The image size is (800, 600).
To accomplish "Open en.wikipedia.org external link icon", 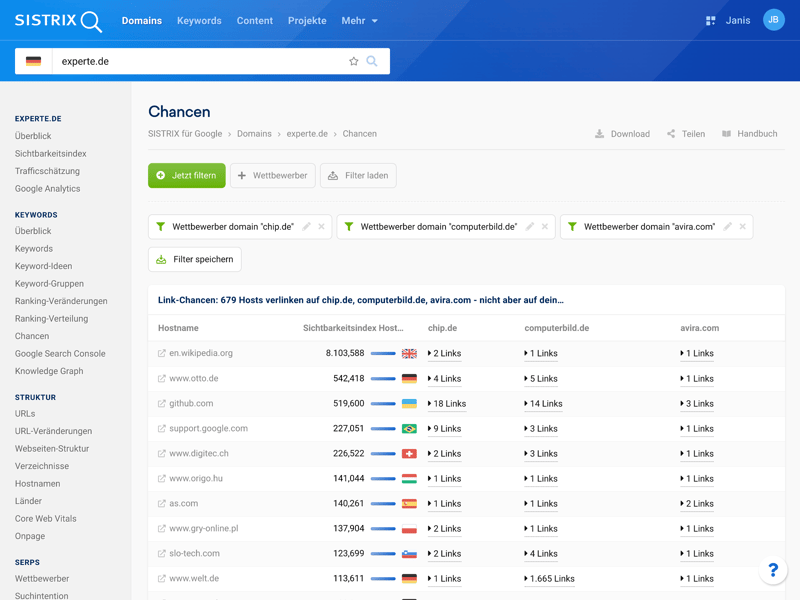I will pyautogui.click(x=162, y=353).
